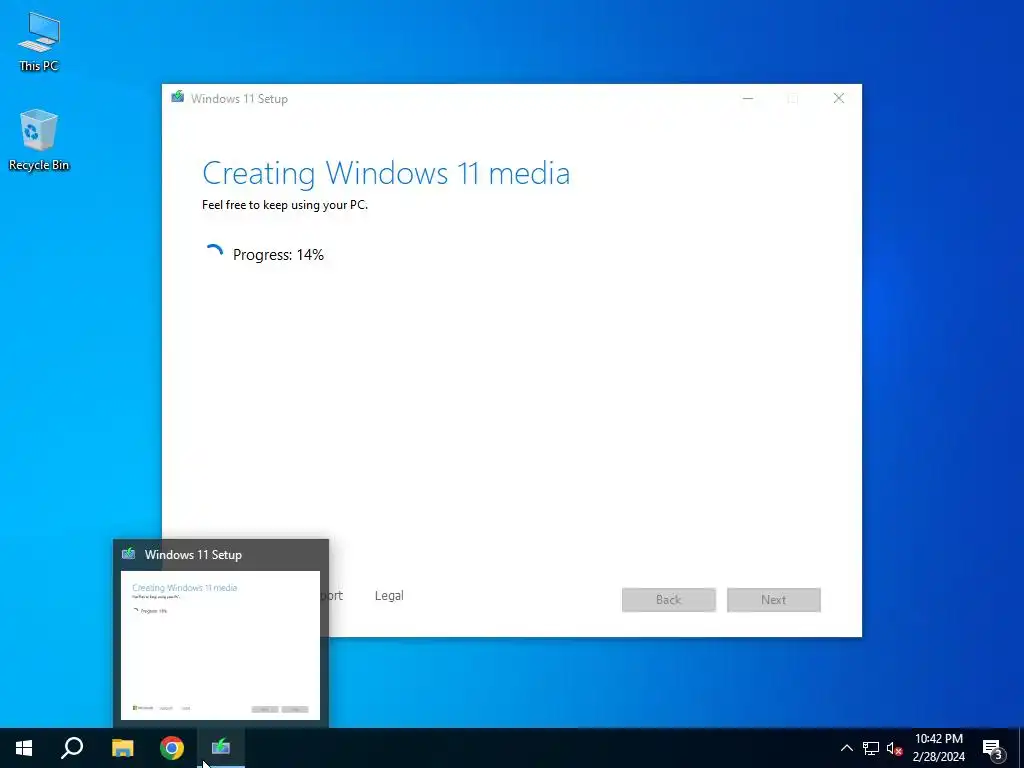Viewport: 1024px width, 768px height.
Task: Click the setup icon in title bar
Action: 178,97
